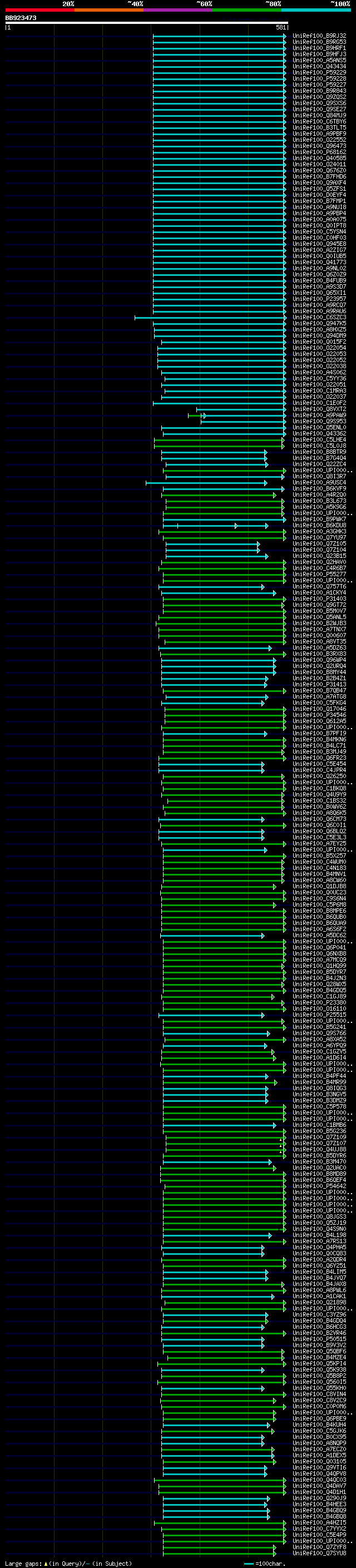Image resolution: width=356 pixels, height=1568 pixels.
Task: Select label UniRef100_Q290J9
Action: click(x=319, y=1498)
